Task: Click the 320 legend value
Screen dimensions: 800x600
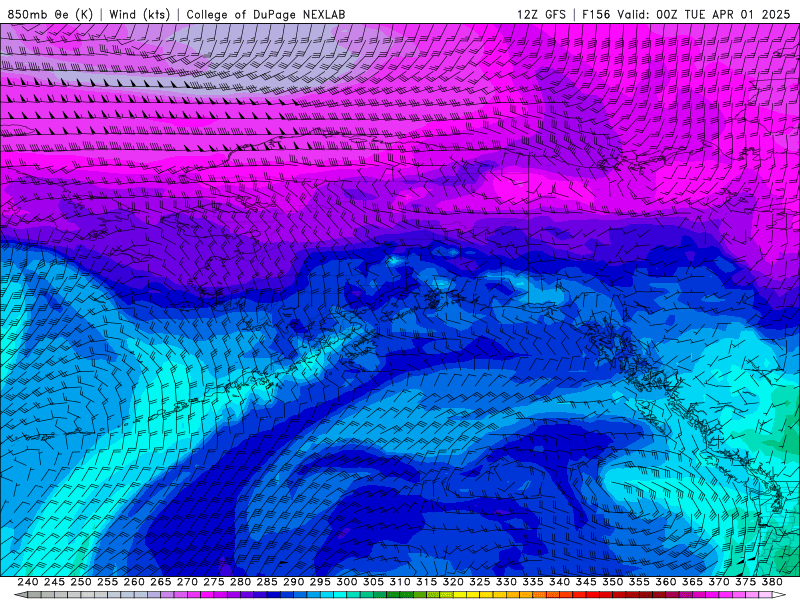Action: [x=453, y=582]
